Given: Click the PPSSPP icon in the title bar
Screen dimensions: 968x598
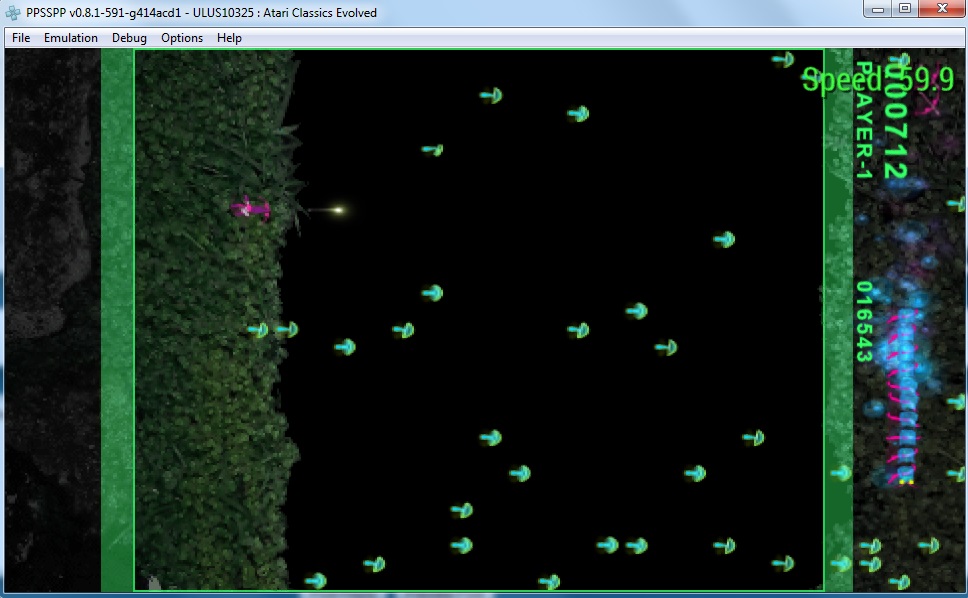Looking at the screenshot, I should pos(13,12).
